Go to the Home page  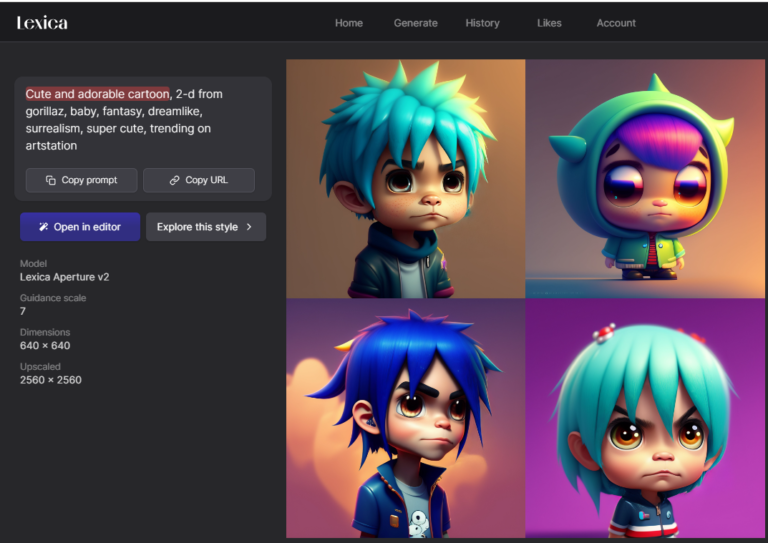pos(348,23)
